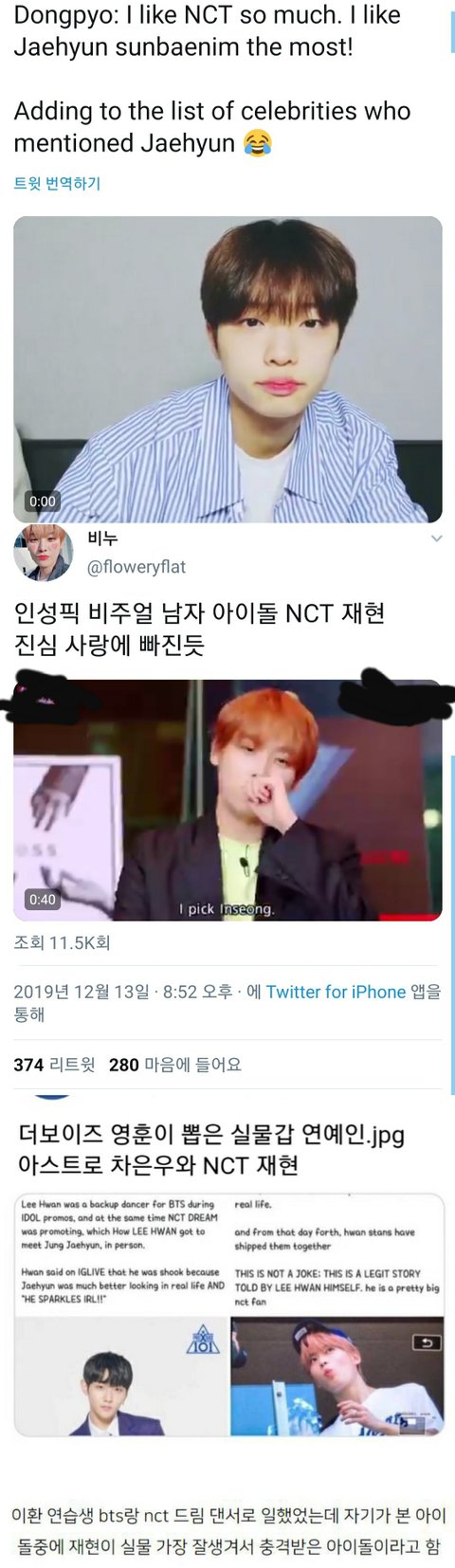
Task: Open the @floweryflat handle
Action: tap(136, 567)
